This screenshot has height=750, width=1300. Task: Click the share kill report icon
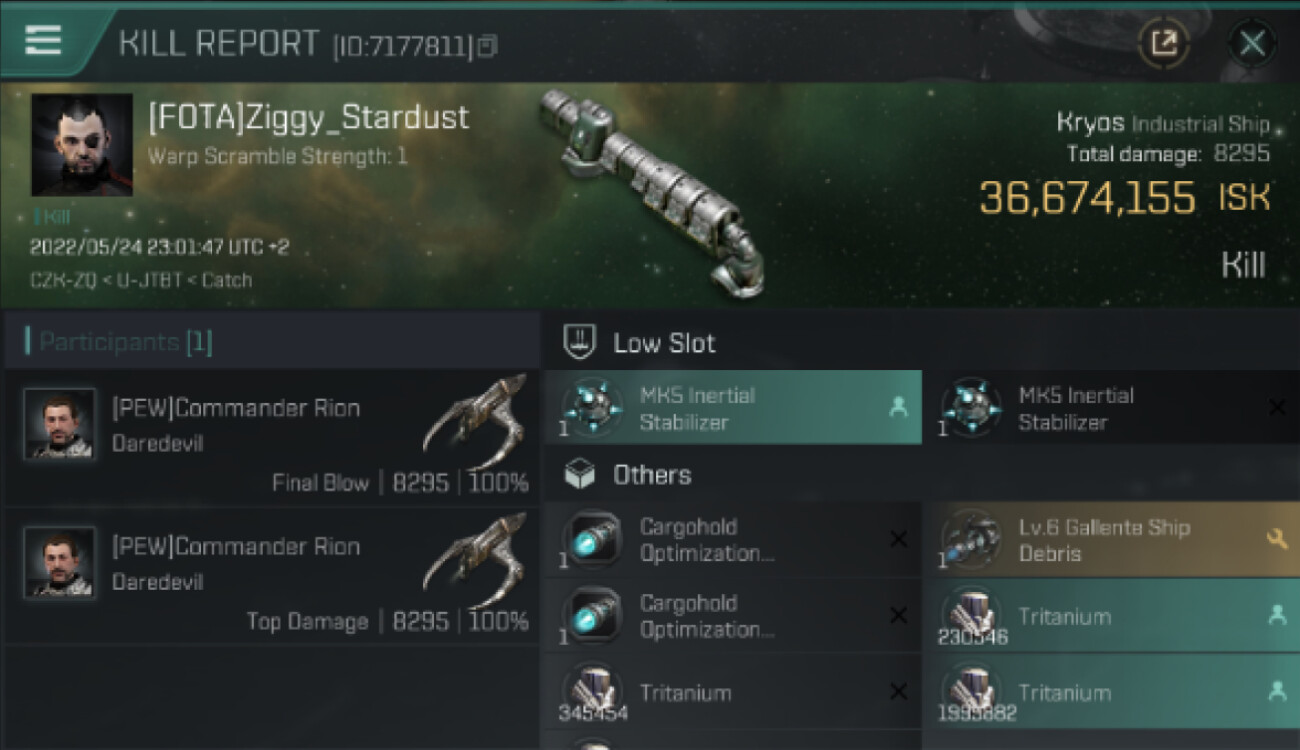[x=1165, y=43]
